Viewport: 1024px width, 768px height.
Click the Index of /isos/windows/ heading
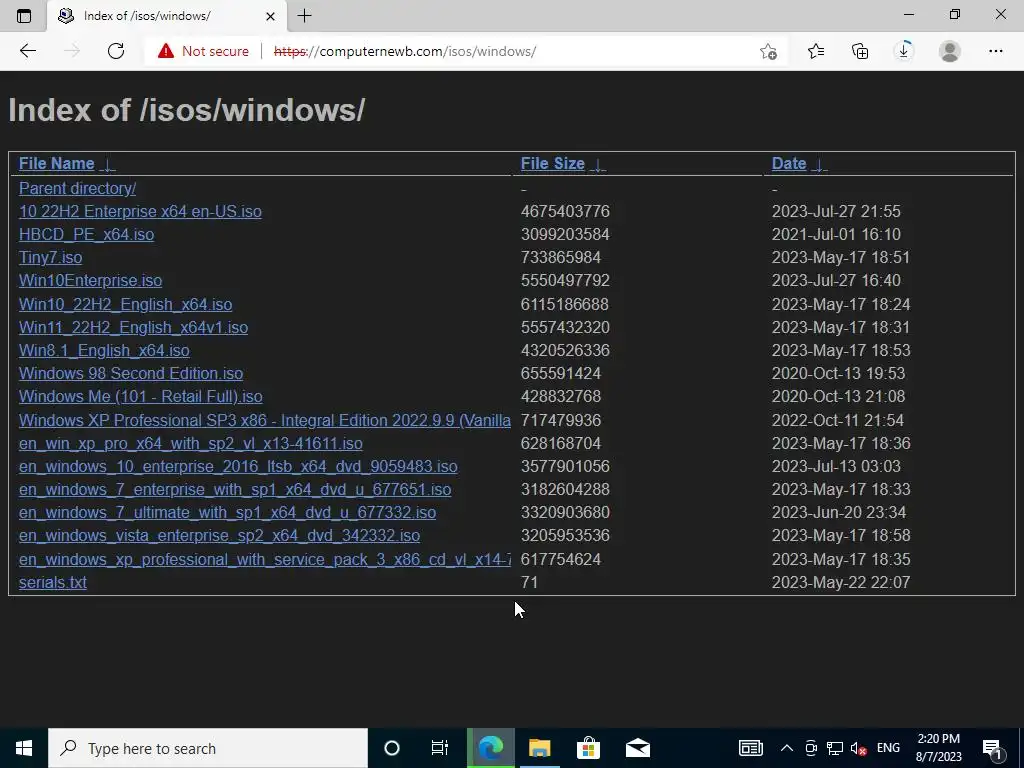186,110
